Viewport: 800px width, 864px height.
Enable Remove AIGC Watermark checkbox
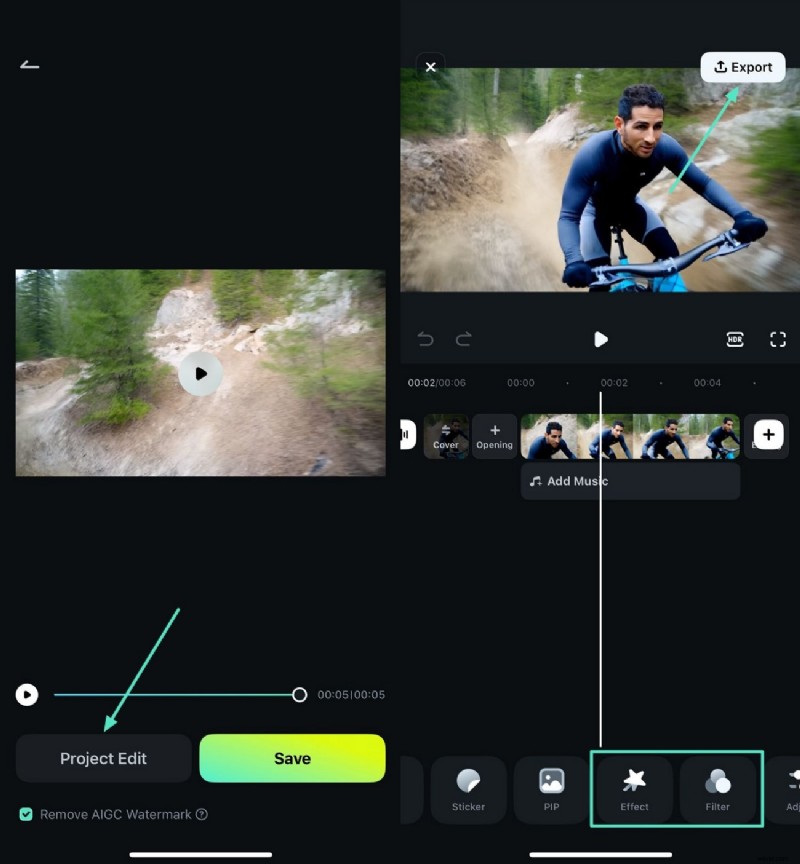[x=27, y=814]
